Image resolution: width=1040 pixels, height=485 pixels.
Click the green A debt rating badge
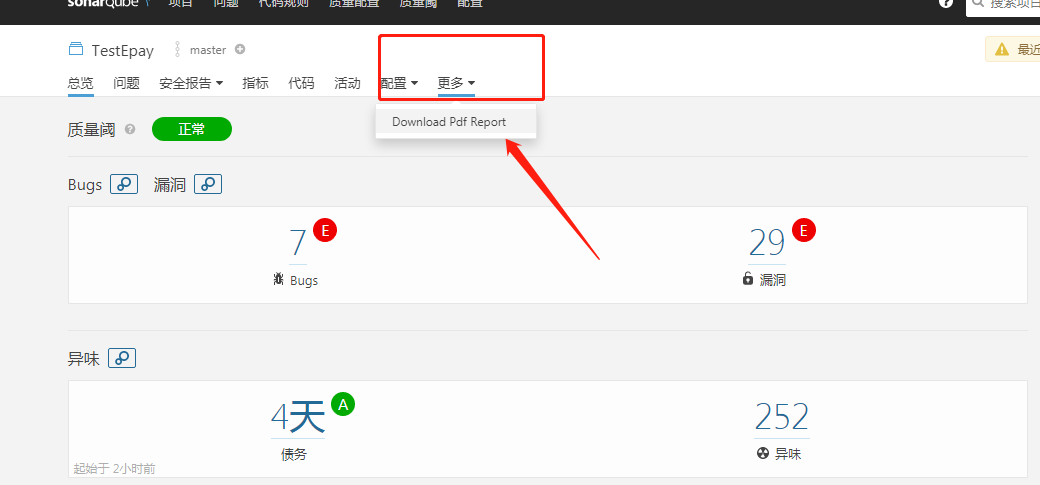pos(343,404)
